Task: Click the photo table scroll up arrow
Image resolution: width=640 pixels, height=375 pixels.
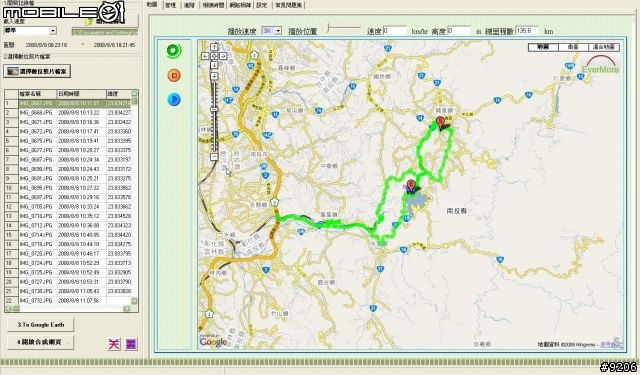Action: (134, 93)
